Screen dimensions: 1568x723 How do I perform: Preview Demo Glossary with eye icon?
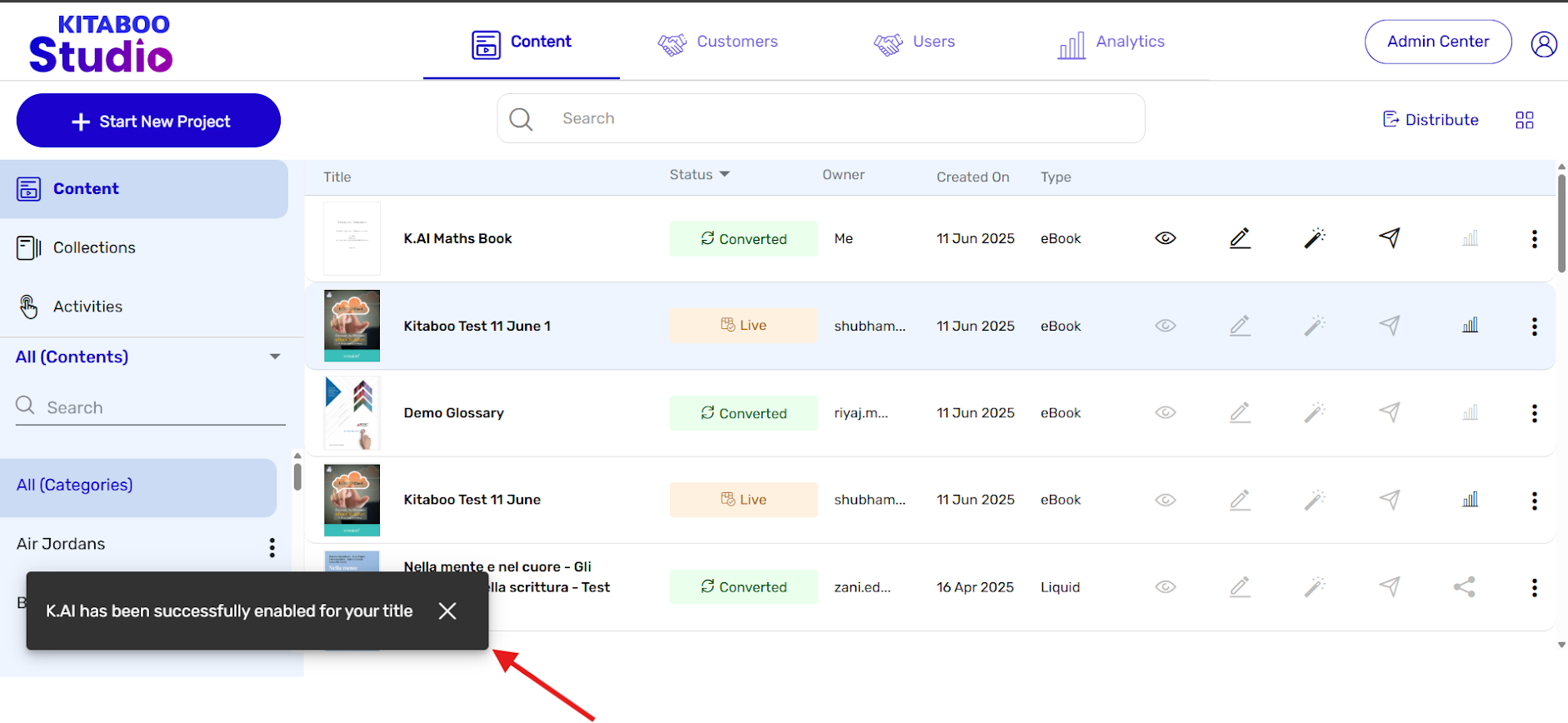[x=1166, y=412]
